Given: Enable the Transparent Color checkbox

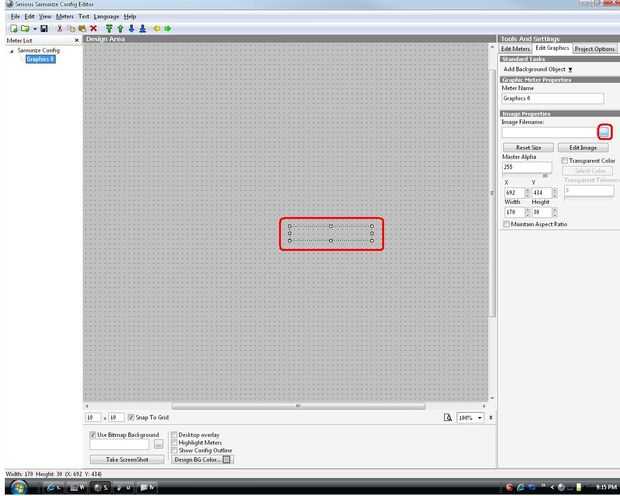Looking at the screenshot, I should coord(564,161).
